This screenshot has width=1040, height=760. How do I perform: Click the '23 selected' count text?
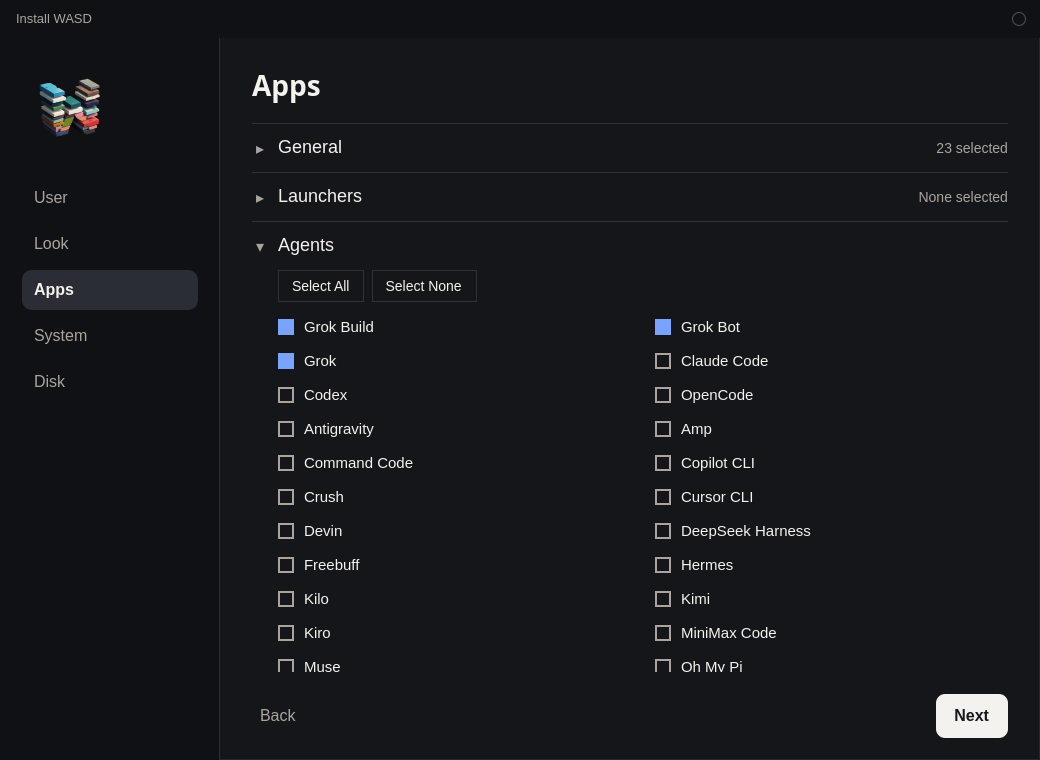tap(971, 148)
